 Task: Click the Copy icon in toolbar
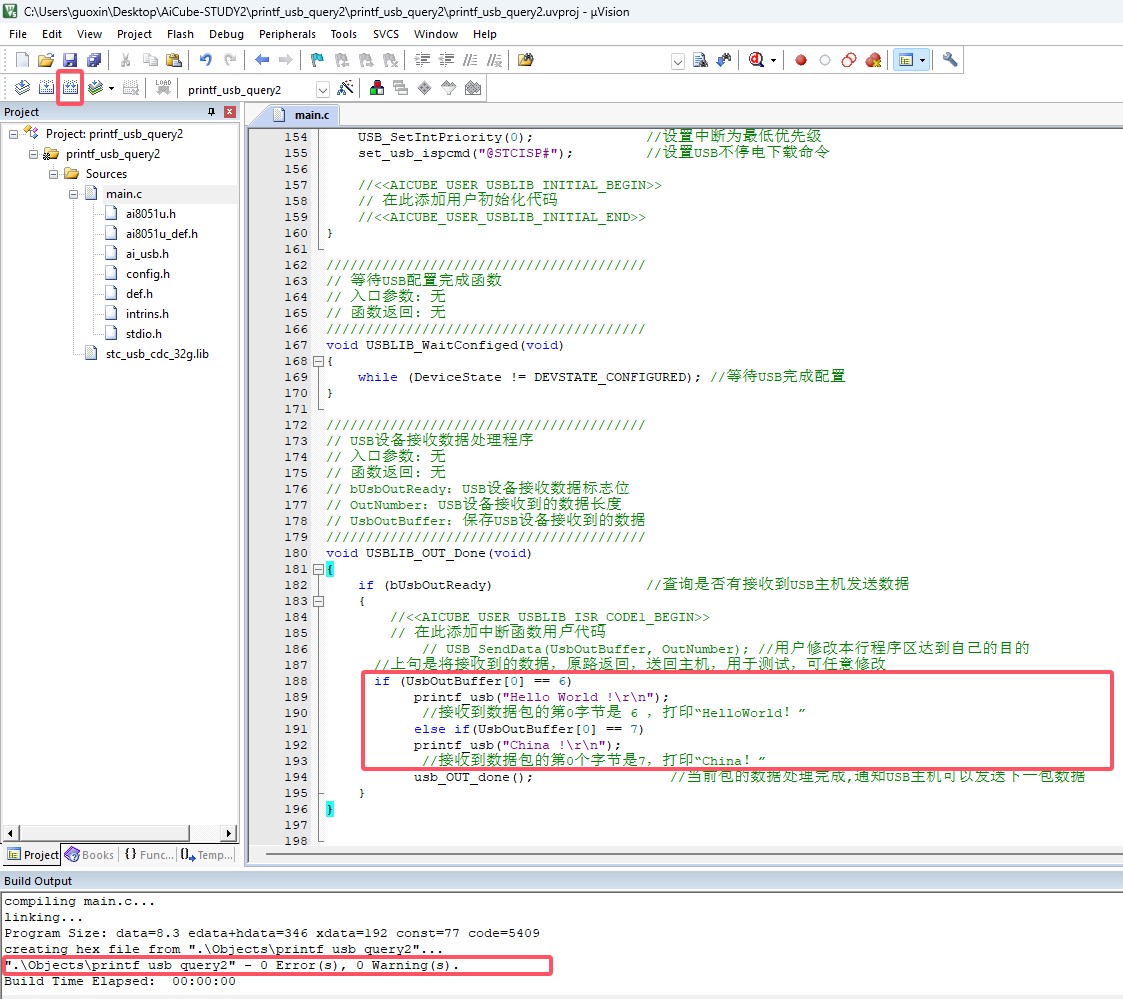[x=150, y=60]
